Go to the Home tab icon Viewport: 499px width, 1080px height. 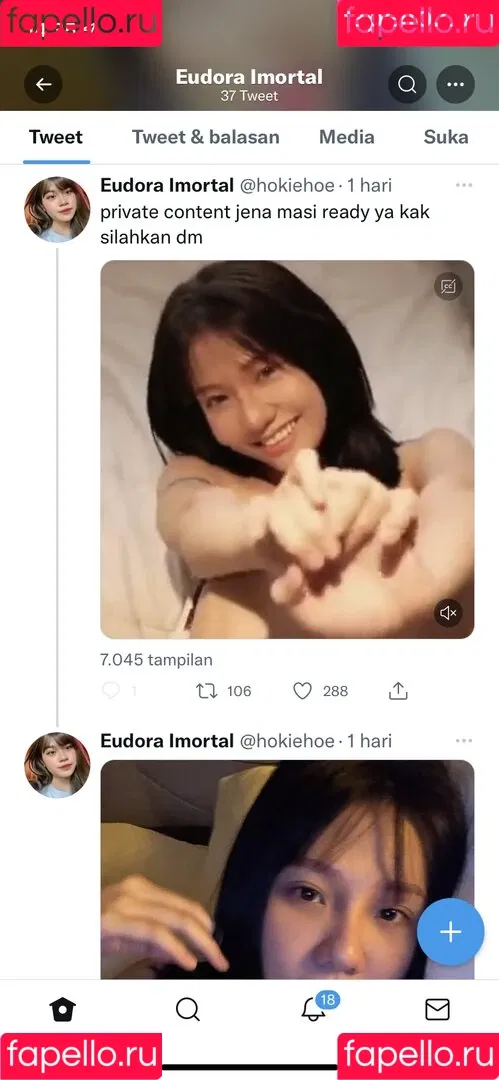click(63, 1010)
